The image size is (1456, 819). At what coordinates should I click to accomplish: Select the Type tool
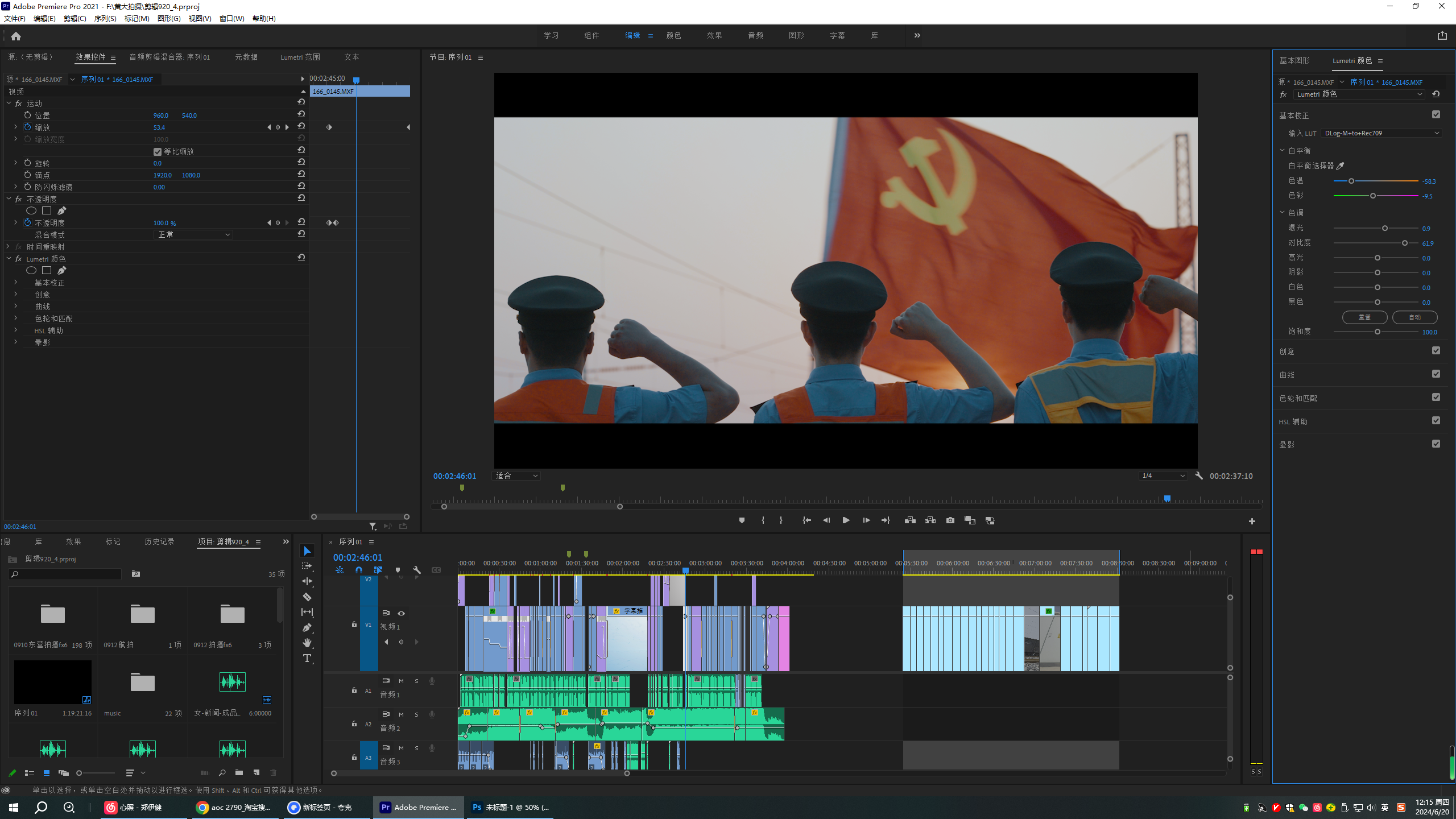tap(307, 658)
